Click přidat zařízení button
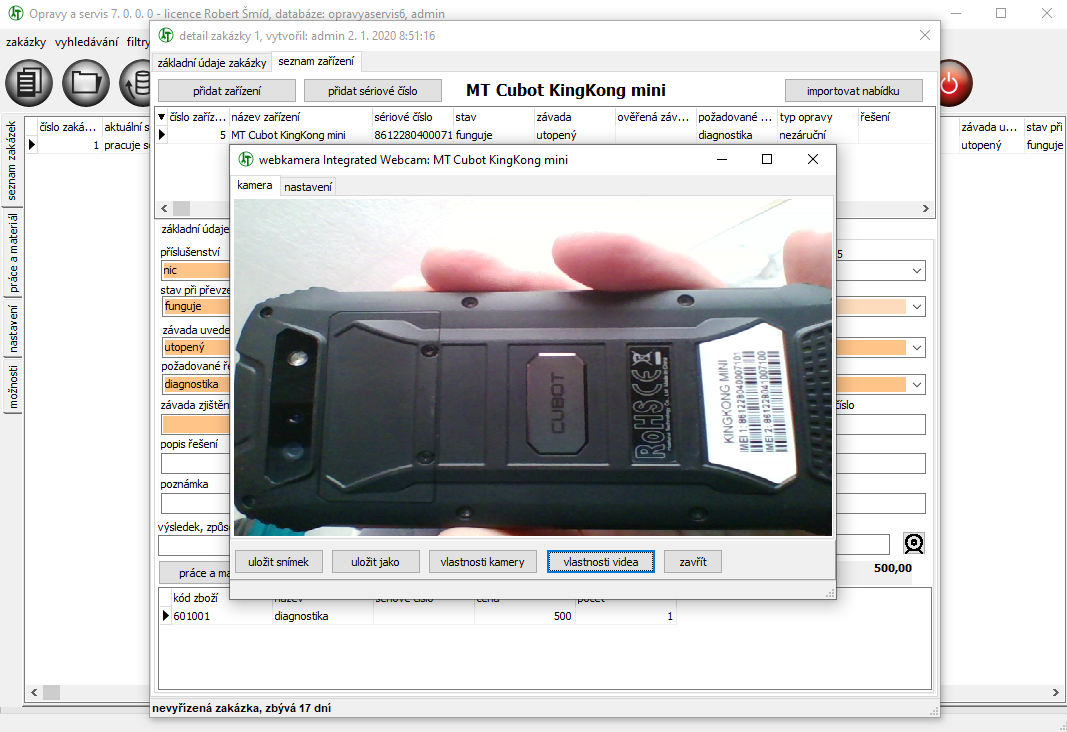The height and width of the screenshot is (732, 1067). click(x=227, y=90)
